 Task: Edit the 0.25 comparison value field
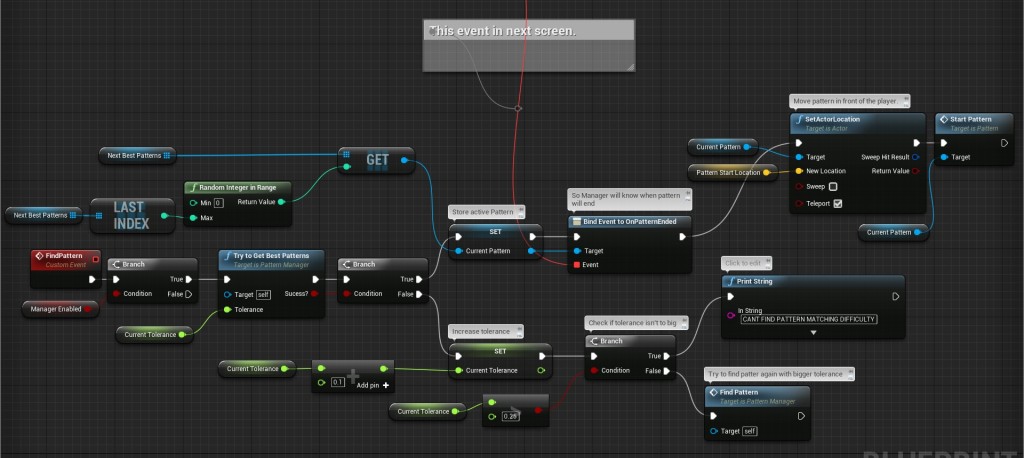(511, 416)
